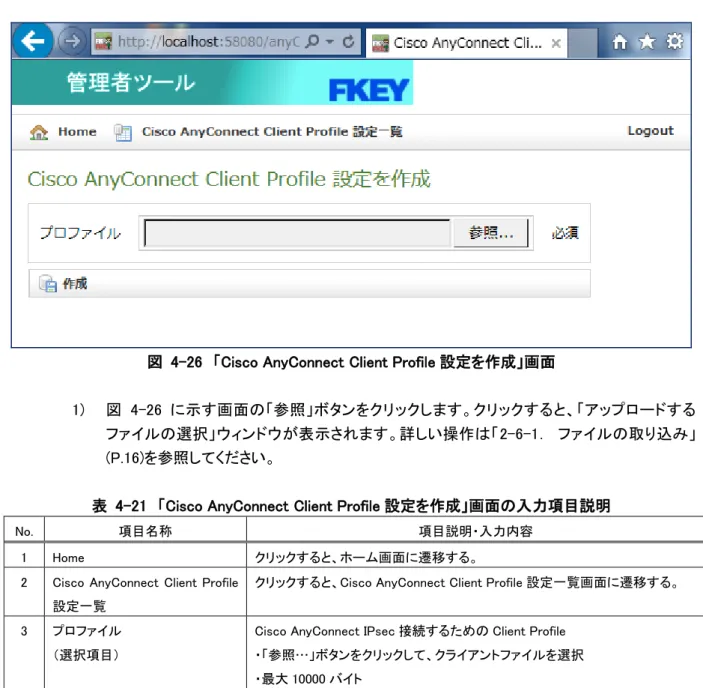
Task: Click the Cisco AnyConnect IPsec 接続するための text
Action: tap(410, 631)
